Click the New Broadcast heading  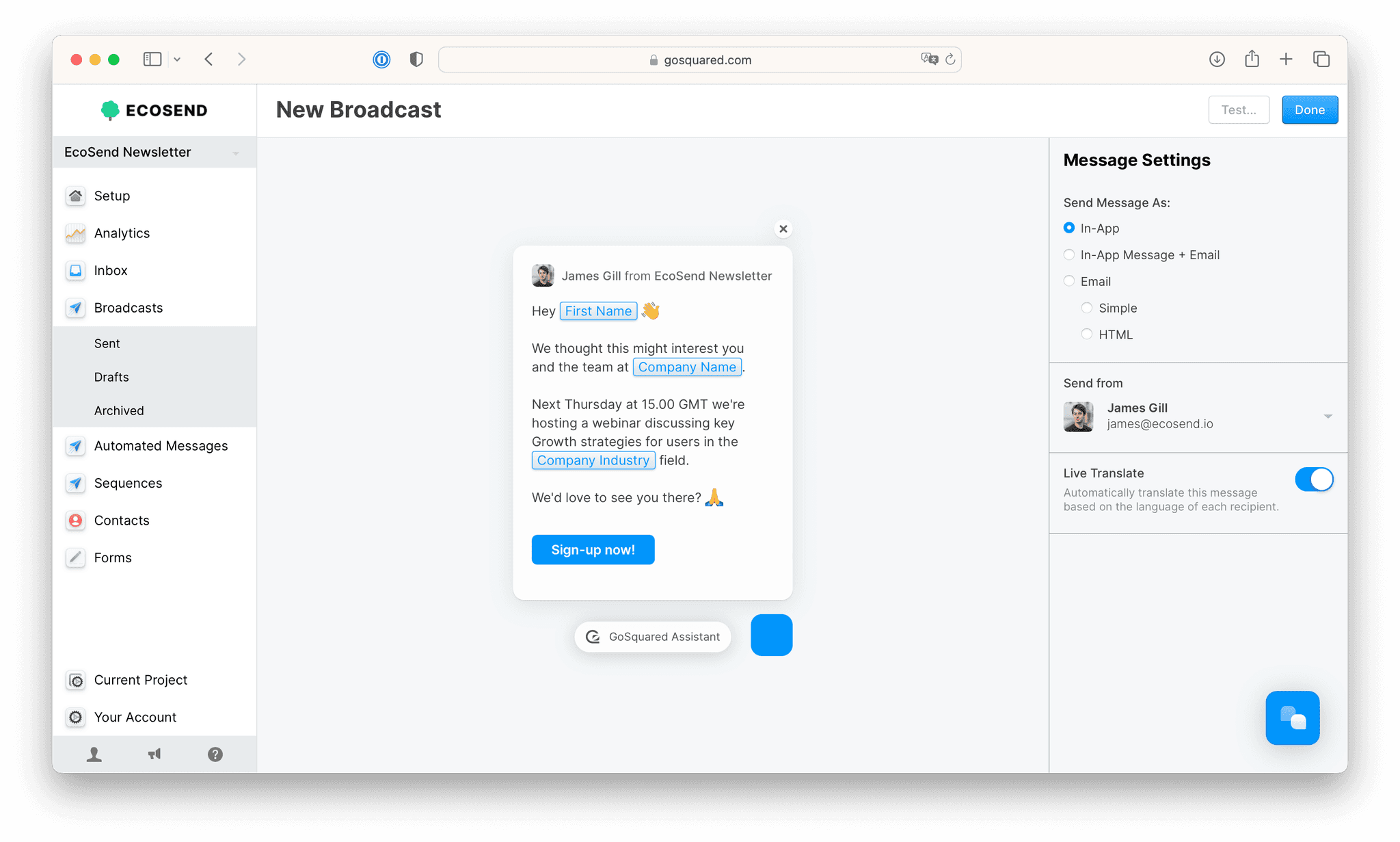pos(358,110)
